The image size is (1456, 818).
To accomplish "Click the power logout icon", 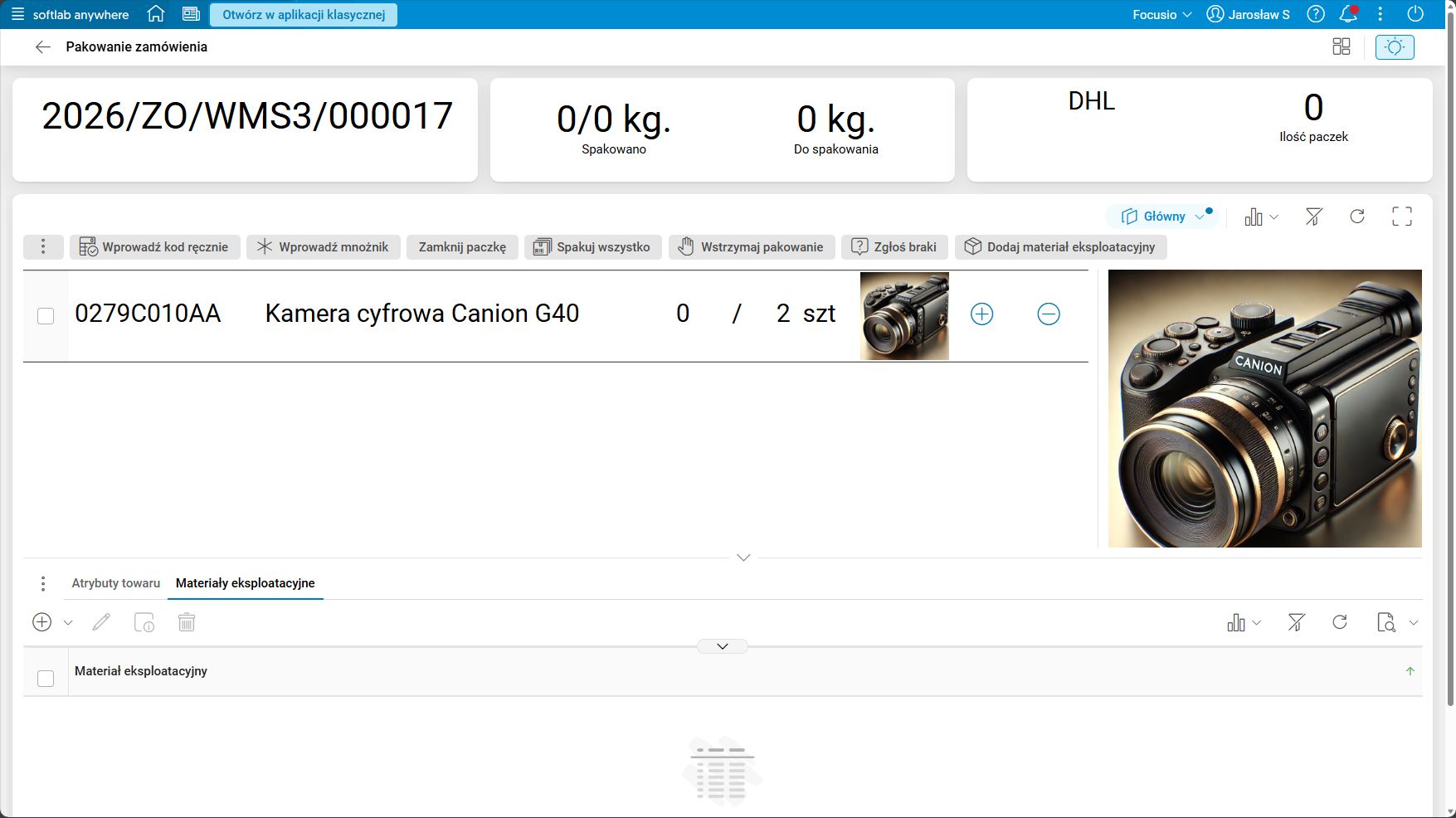I will pyautogui.click(x=1416, y=14).
